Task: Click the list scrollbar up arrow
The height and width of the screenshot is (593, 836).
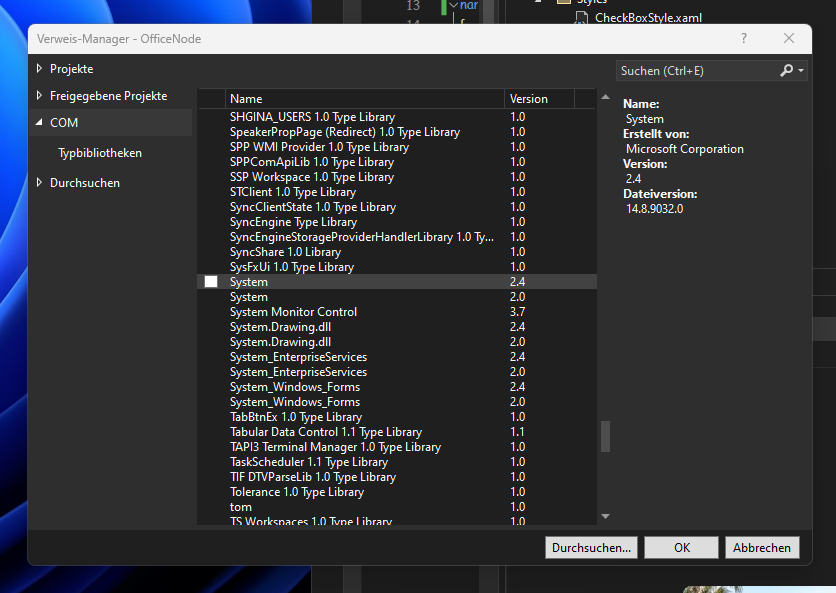Action: pos(605,97)
